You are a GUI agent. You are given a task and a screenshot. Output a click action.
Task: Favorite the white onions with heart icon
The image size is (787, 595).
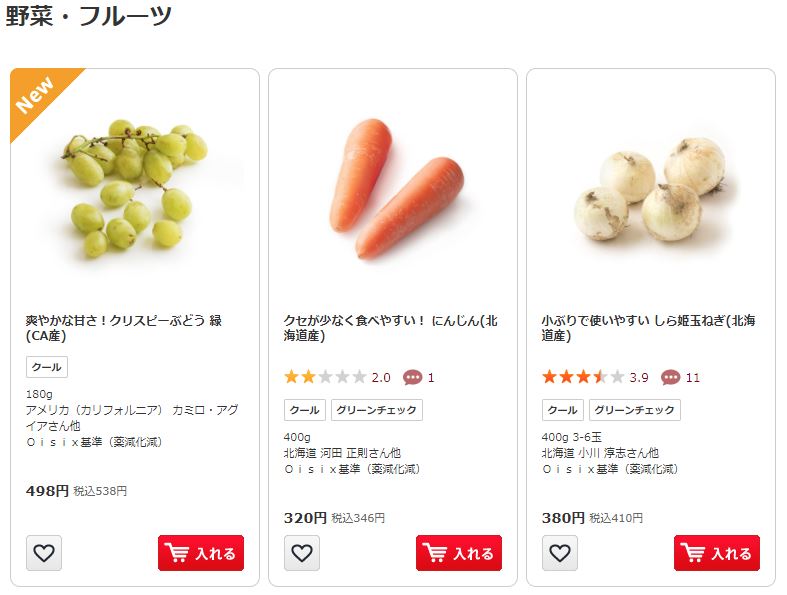[x=560, y=553]
